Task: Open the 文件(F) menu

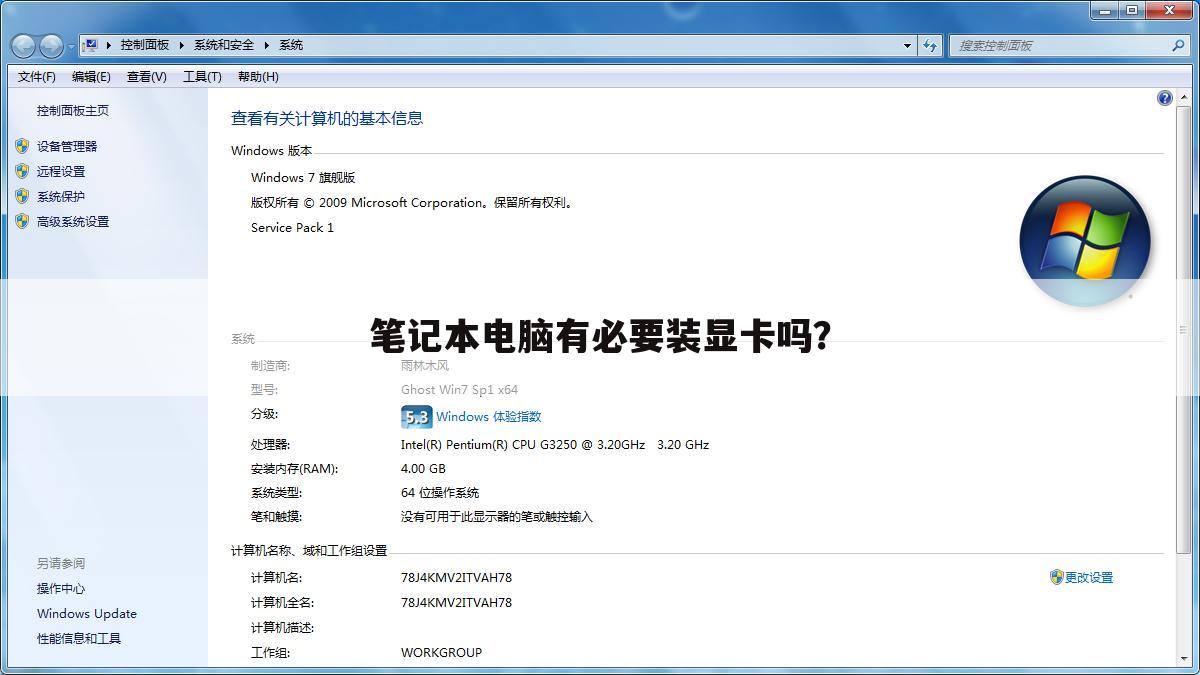Action: pyautogui.click(x=37, y=77)
